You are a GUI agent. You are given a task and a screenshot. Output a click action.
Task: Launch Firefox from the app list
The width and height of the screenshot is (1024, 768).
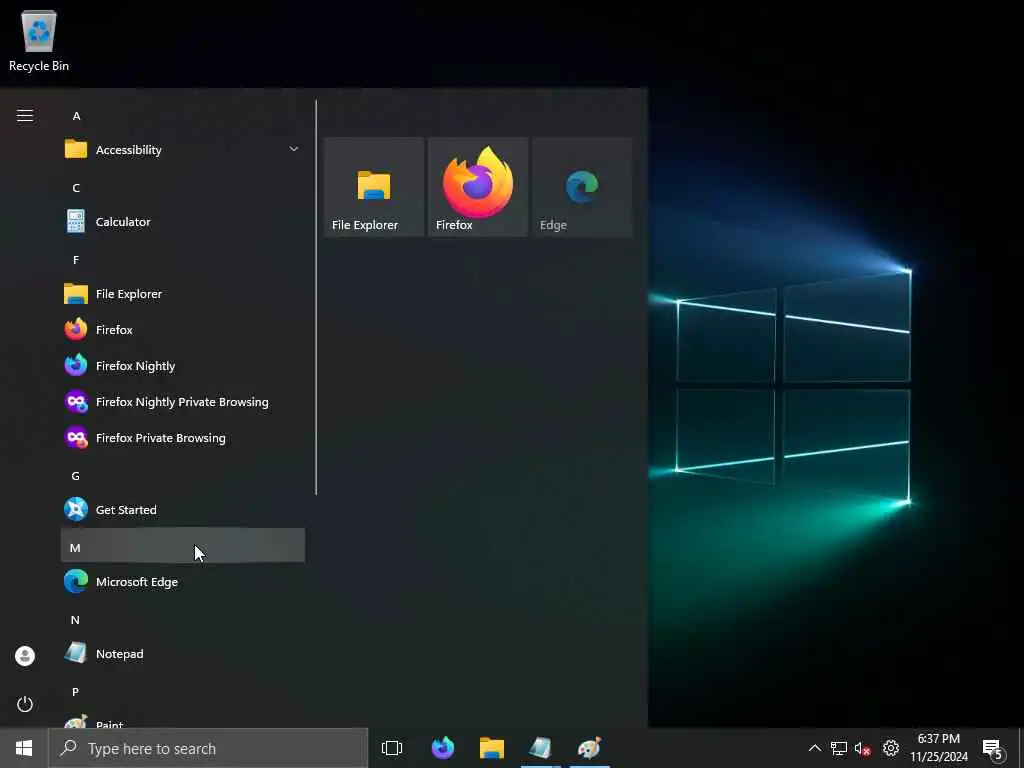pyautogui.click(x=183, y=330)
